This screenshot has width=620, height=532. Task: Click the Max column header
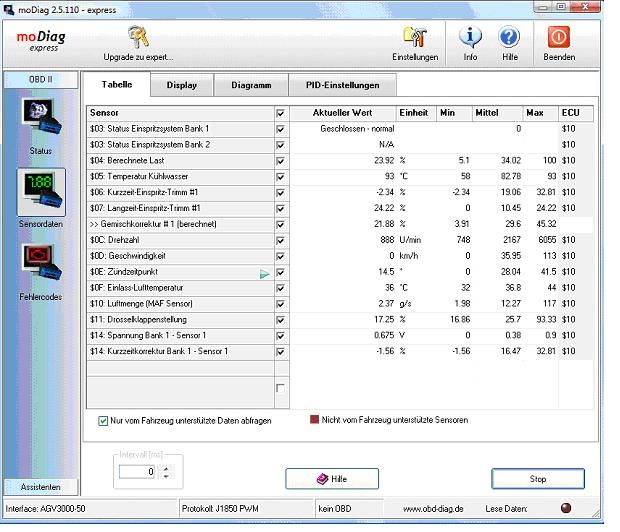pos(540,113)
